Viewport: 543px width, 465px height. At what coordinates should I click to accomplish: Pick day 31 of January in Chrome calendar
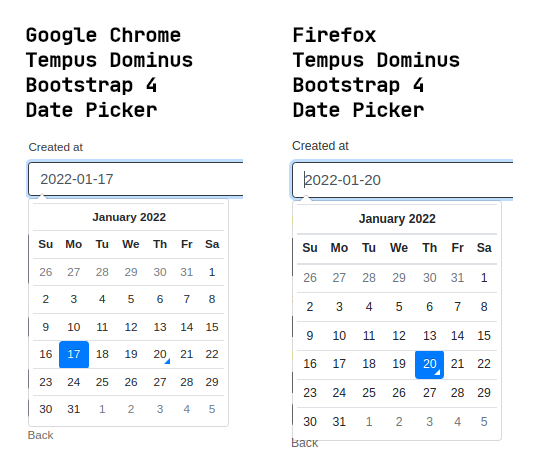coord(74,409)
